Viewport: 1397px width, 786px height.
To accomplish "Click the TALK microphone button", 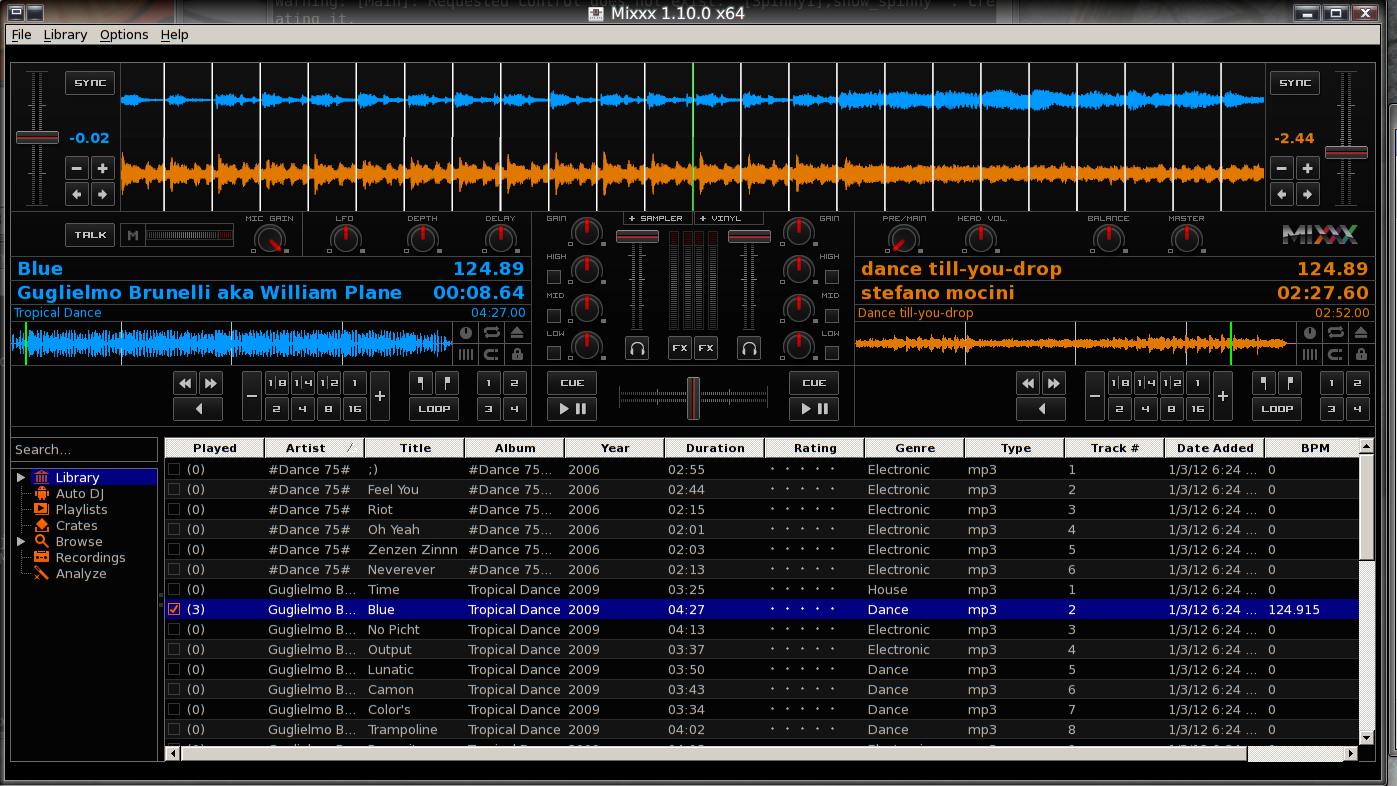I will (90, 235).
